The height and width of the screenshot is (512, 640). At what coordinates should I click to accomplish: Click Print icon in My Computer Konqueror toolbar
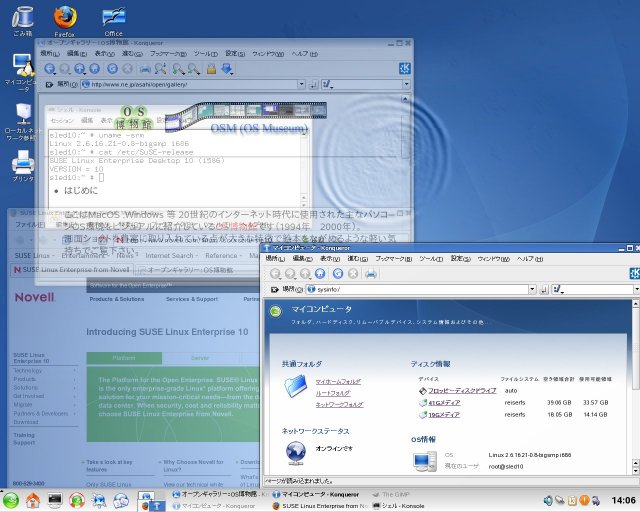[x=371, y=274]
